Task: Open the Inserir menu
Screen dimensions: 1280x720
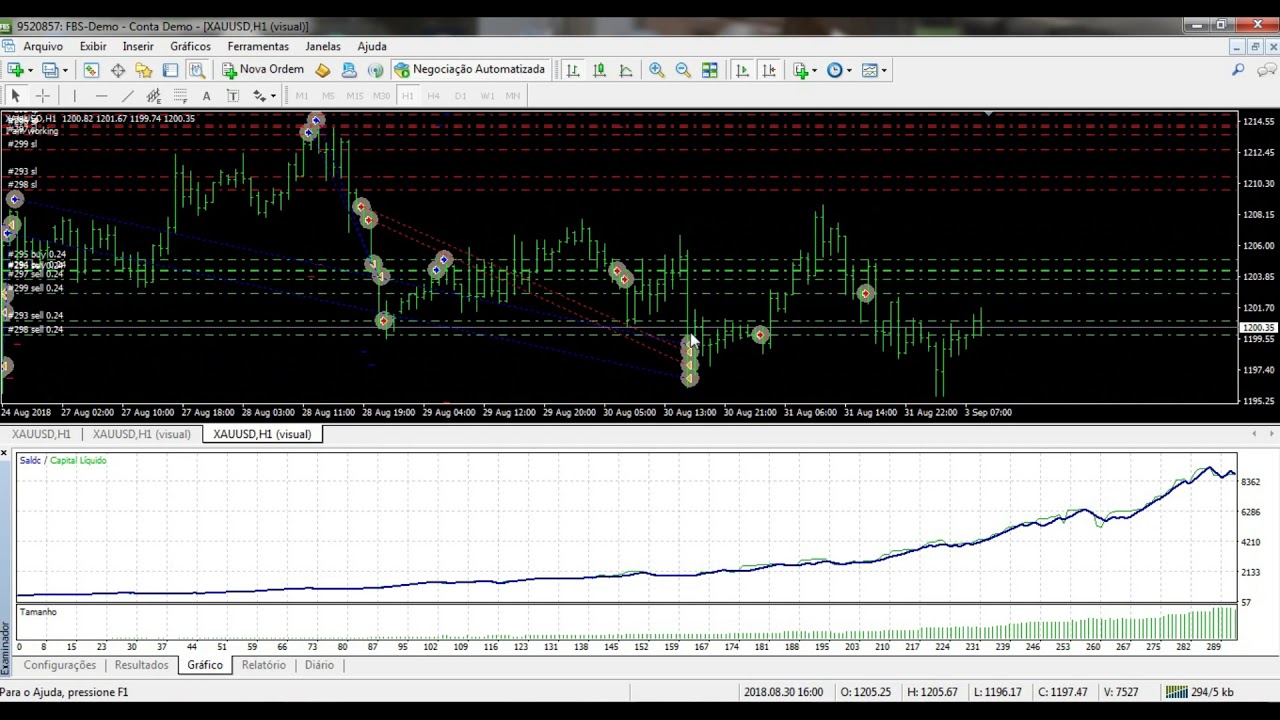Action: coord(138,46)
